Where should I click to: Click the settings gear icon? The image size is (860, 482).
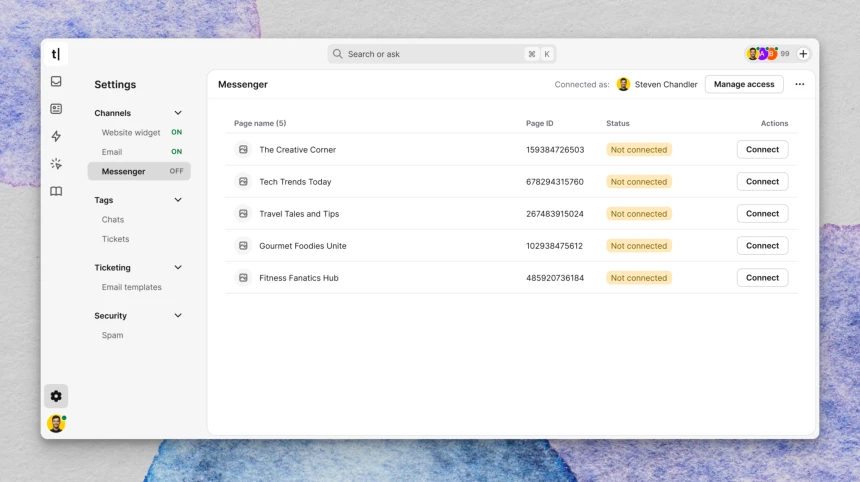pos(56,396)
